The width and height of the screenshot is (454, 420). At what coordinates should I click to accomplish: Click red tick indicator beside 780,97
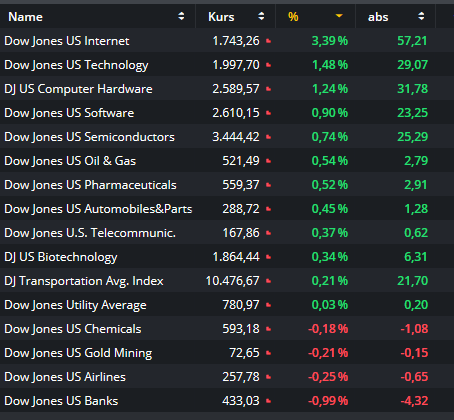click(268, 305)
